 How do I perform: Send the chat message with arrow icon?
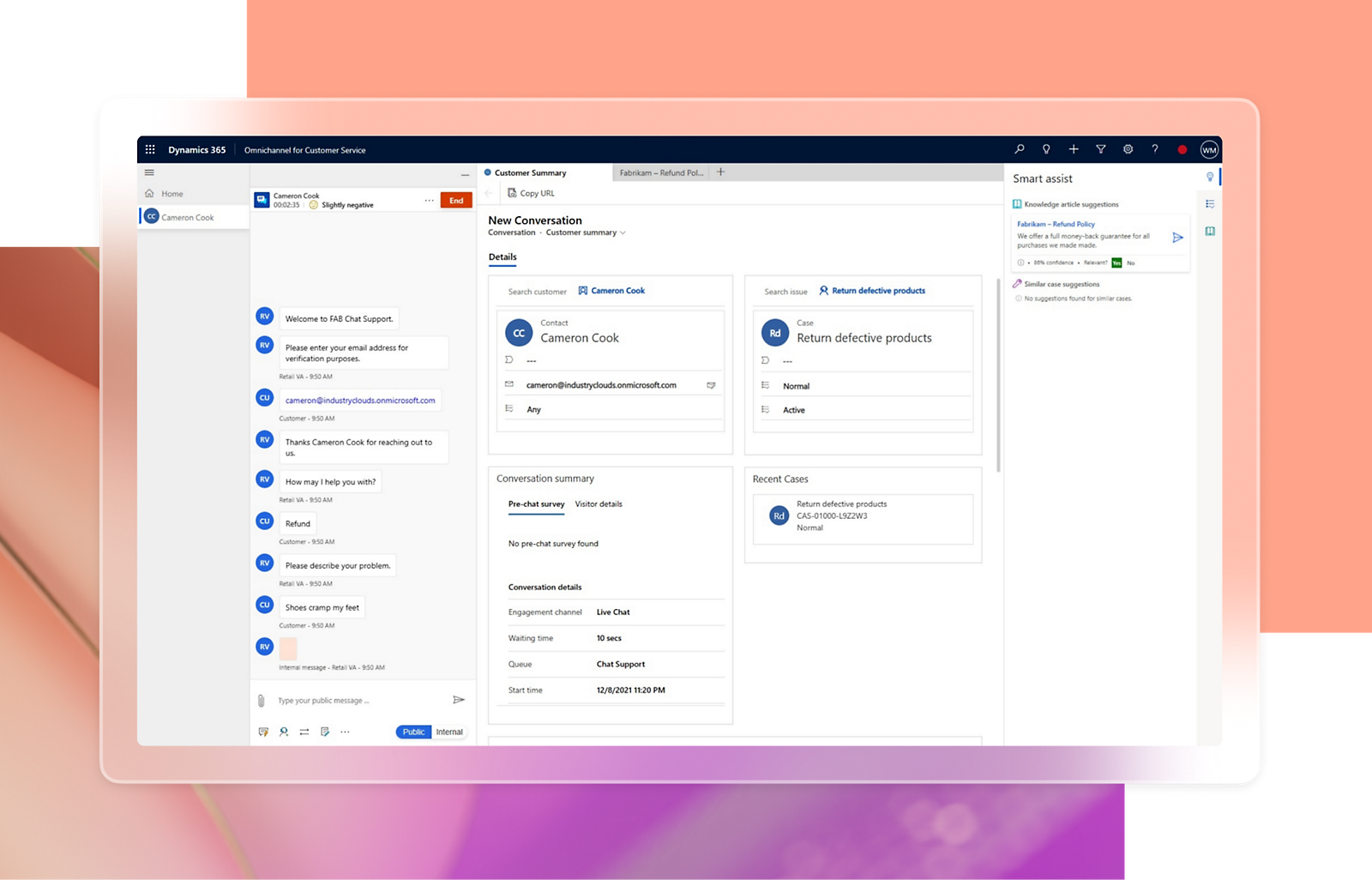tap(459, 700)
